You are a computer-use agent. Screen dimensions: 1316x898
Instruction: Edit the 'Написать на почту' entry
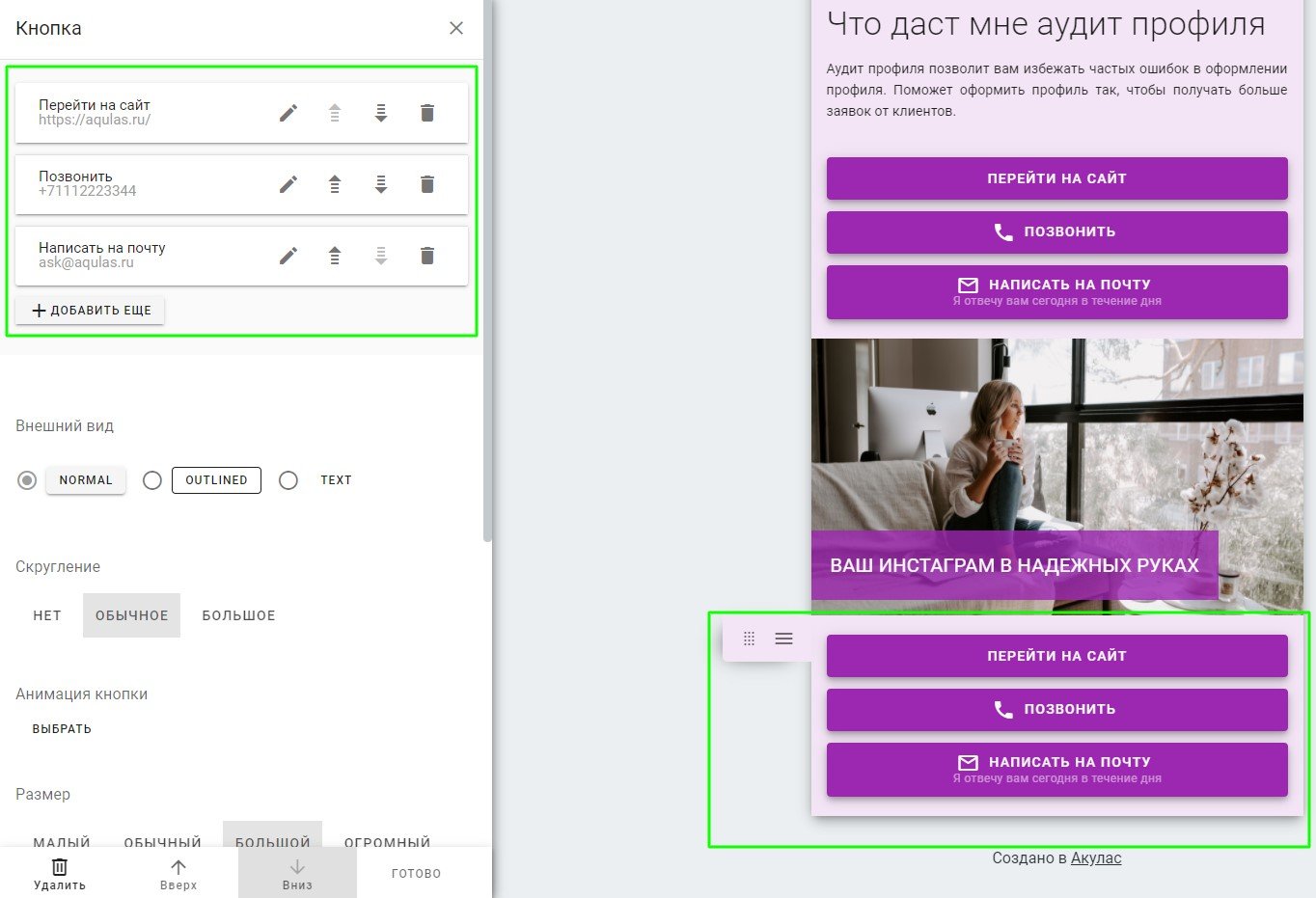[x=288, y=256]
